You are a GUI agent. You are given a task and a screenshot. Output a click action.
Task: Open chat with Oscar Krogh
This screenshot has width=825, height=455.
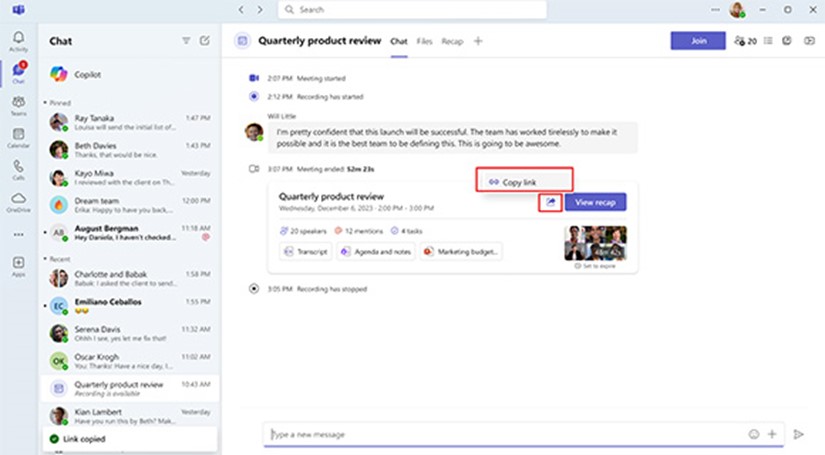pyautogui.click(x=129, y=361)
